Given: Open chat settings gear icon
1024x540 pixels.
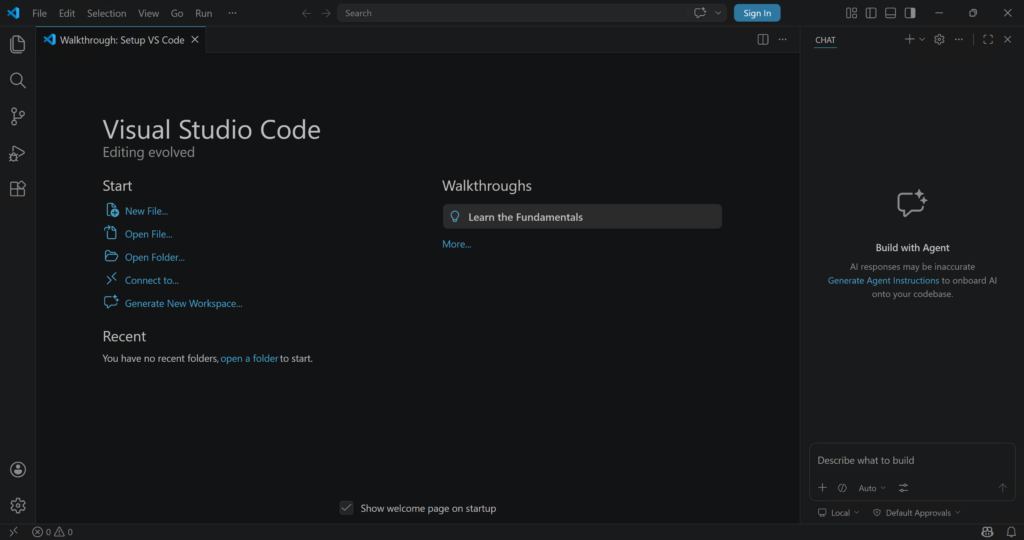Looking at the screenshot, I should tap(939, 39).
